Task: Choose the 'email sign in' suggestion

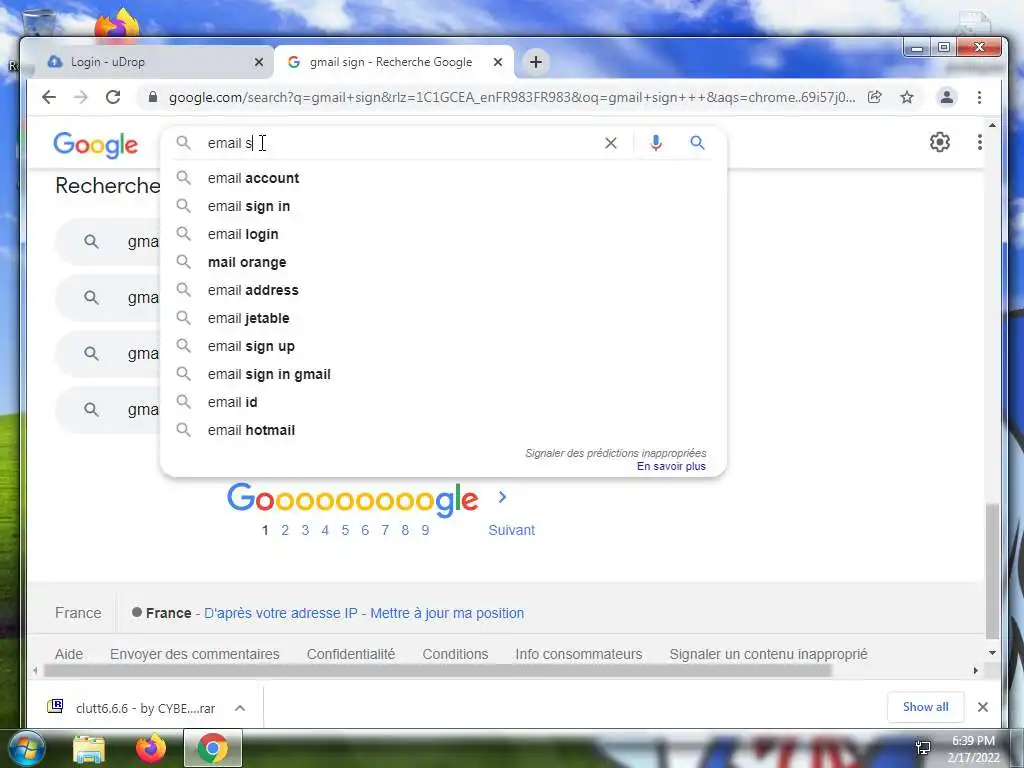Action: [x=443, y=206]
